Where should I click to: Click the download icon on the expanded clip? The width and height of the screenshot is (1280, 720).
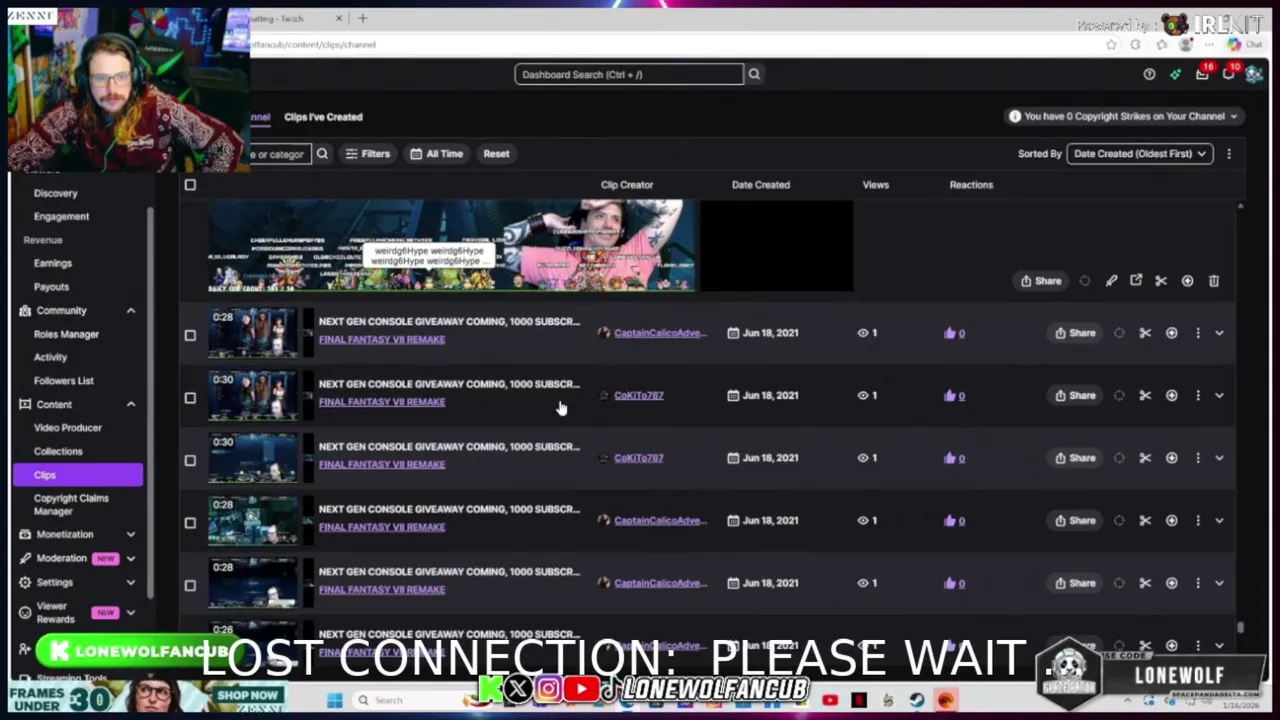(1187, 281)
